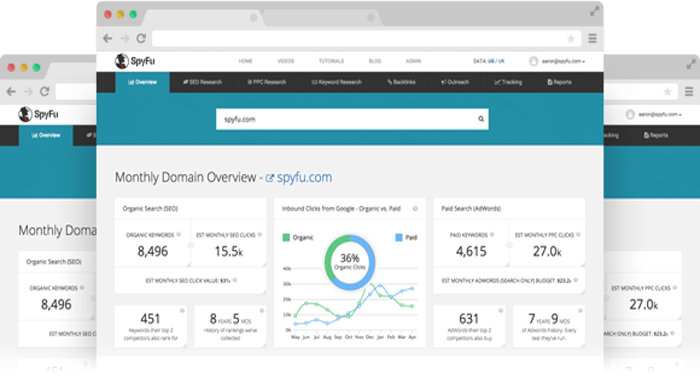This screenshot has height=380, width=700.
Task: Open Outreach tab
Action: coord(455,82)
